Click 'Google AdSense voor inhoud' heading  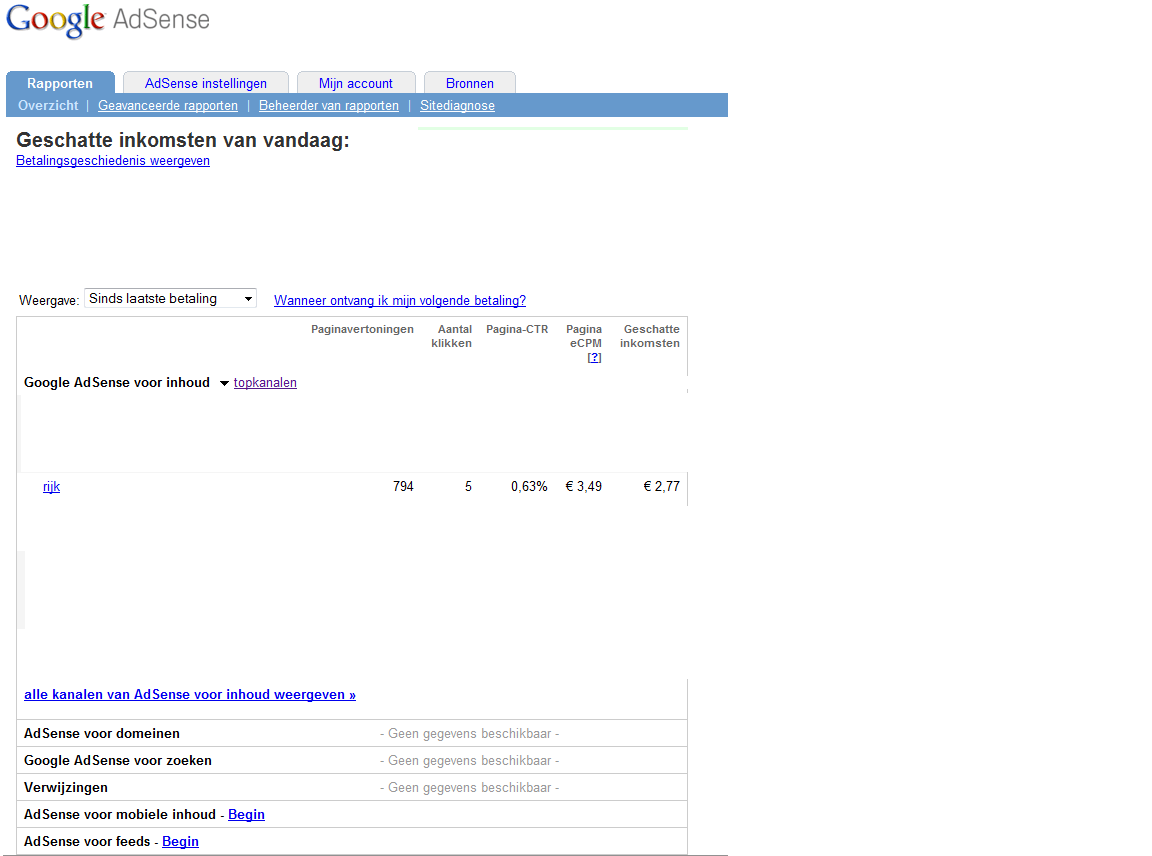(x=117, y=382)
